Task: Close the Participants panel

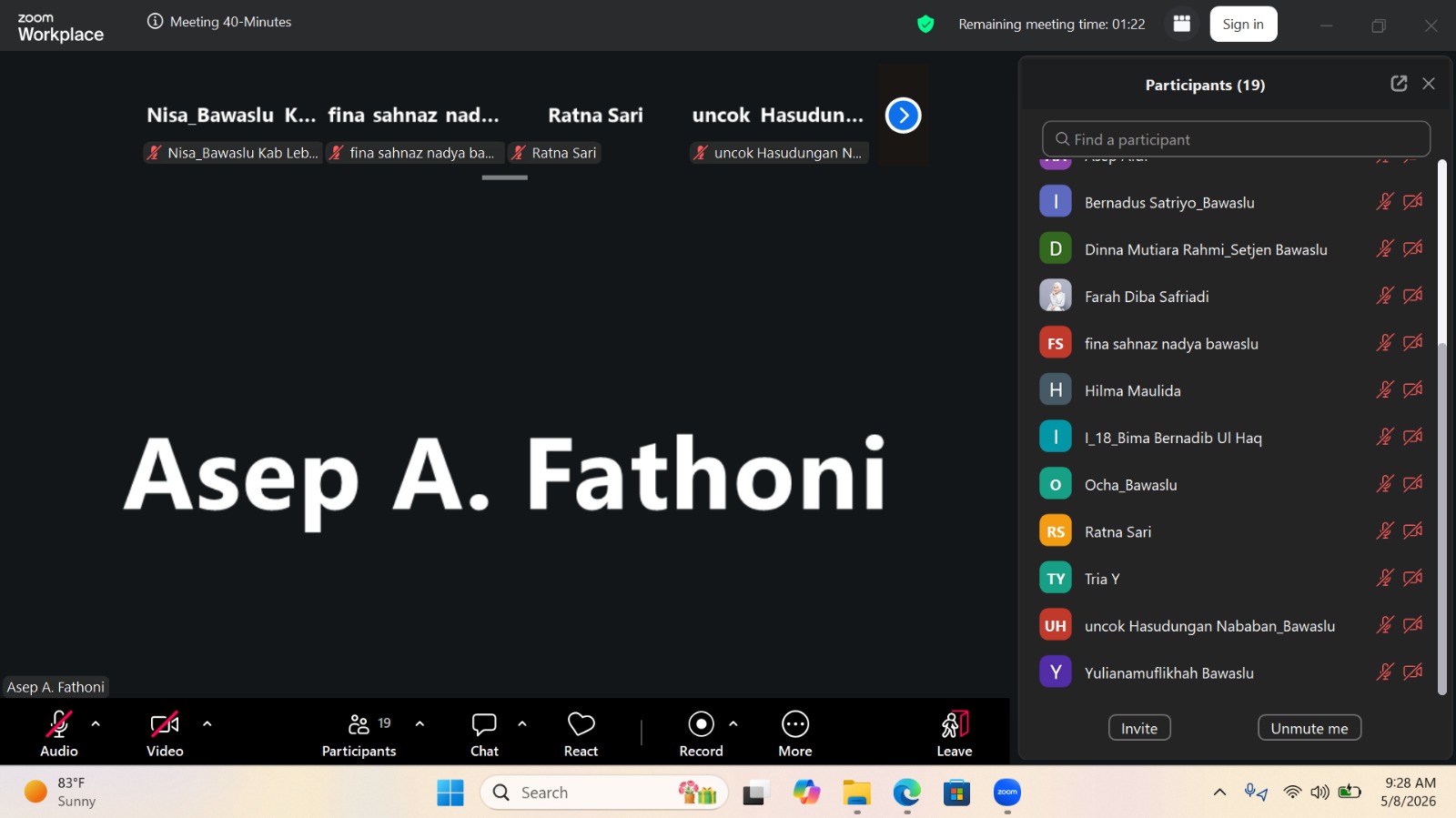Action: point(1429,84)
